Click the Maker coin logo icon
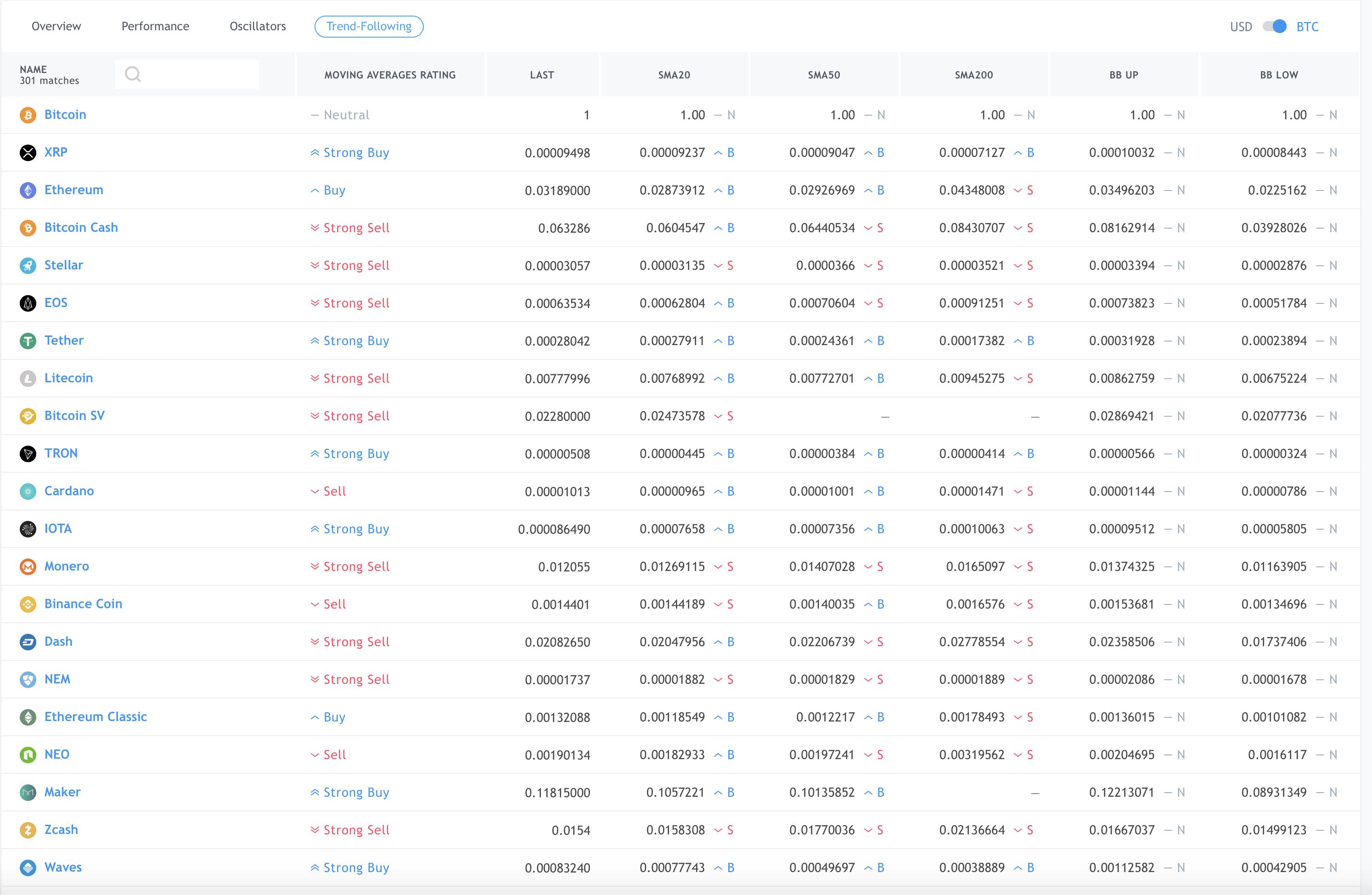 (28, 793)
